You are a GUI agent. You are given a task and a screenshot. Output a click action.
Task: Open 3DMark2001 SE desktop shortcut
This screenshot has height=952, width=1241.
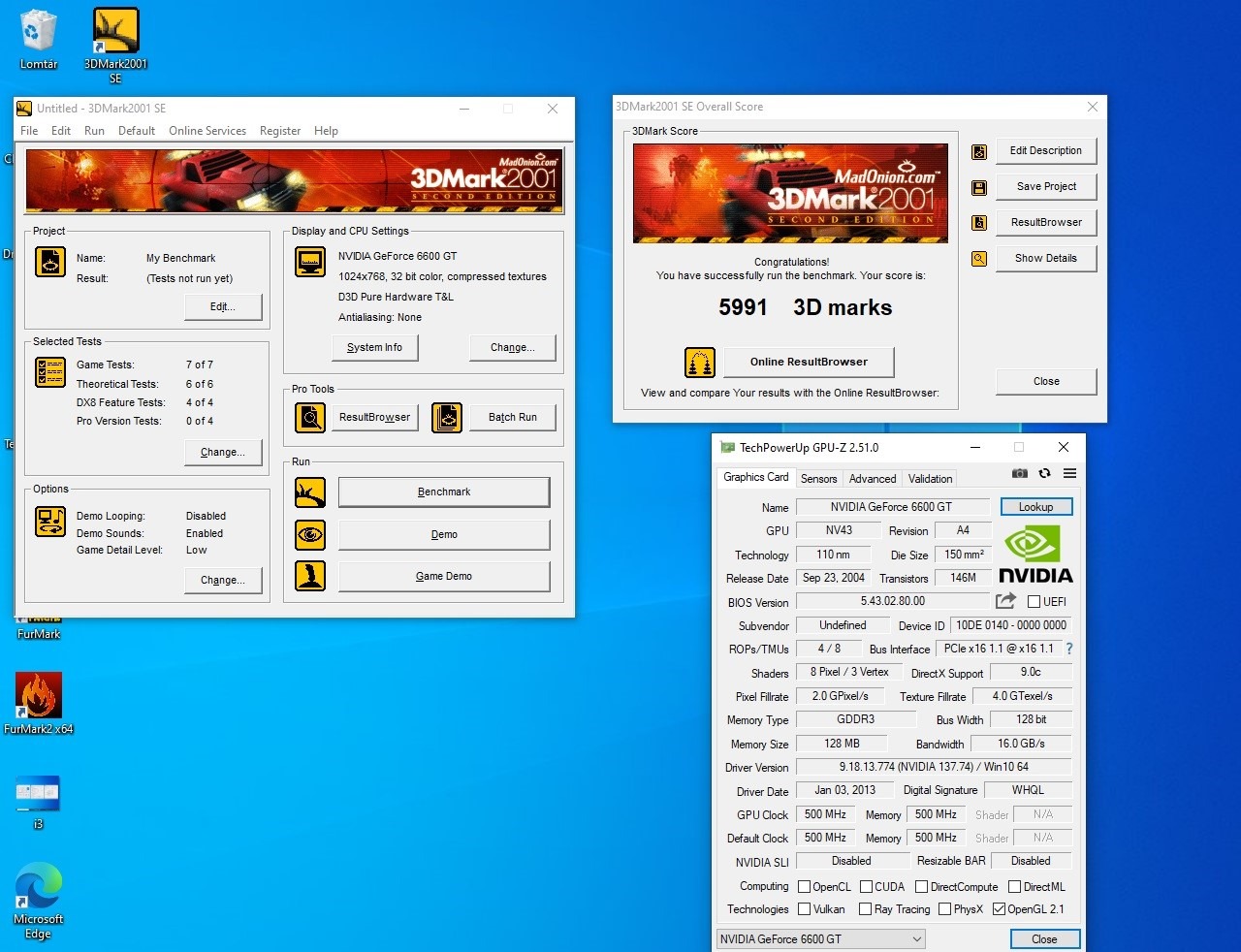pos(115,45)
